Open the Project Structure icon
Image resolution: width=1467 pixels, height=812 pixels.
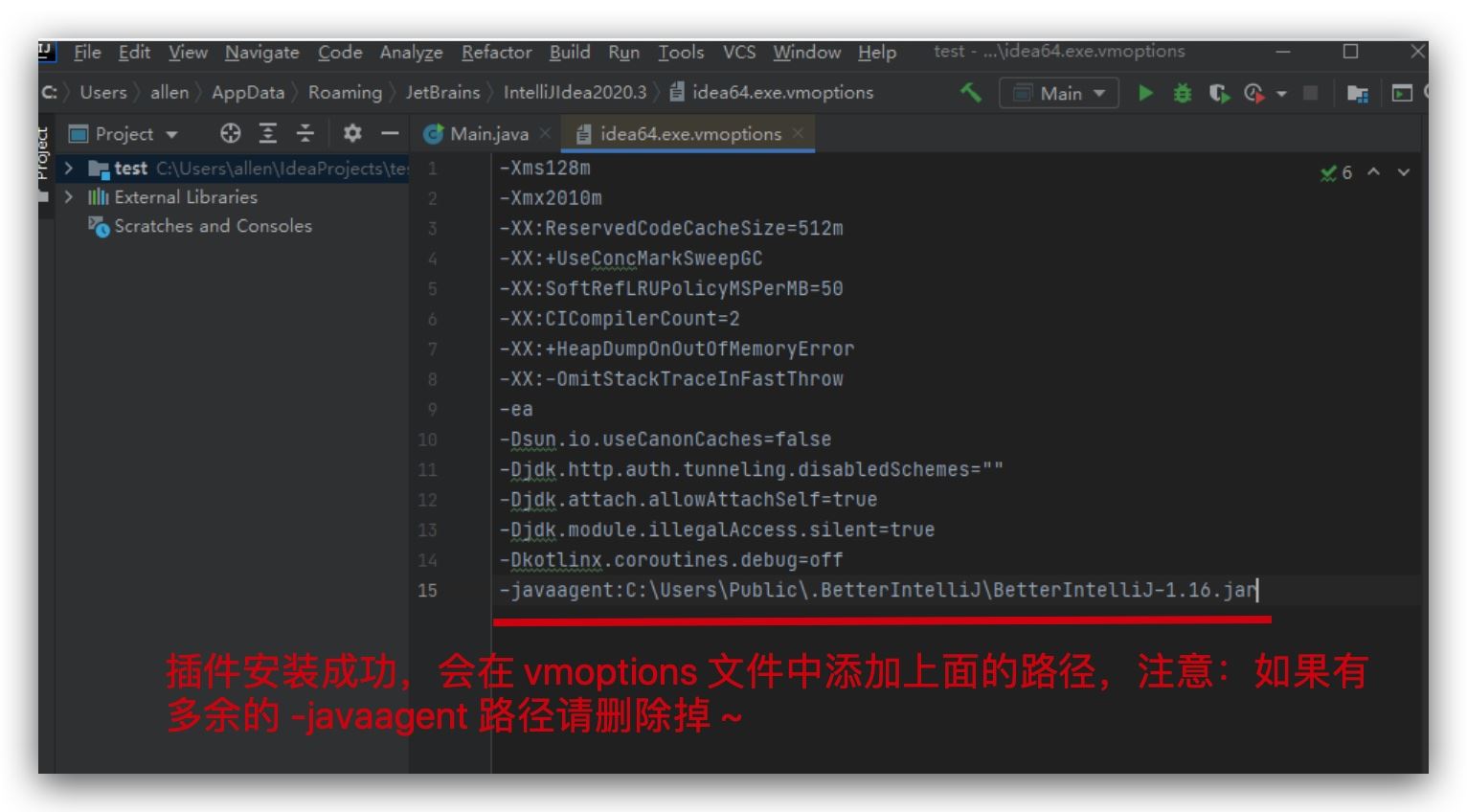tap(1357, 93)
